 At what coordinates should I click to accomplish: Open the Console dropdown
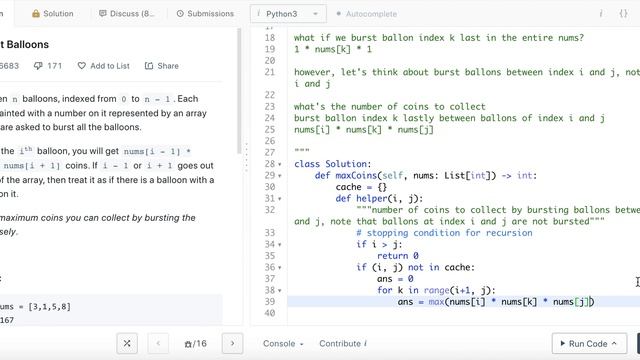coord(283,344)
